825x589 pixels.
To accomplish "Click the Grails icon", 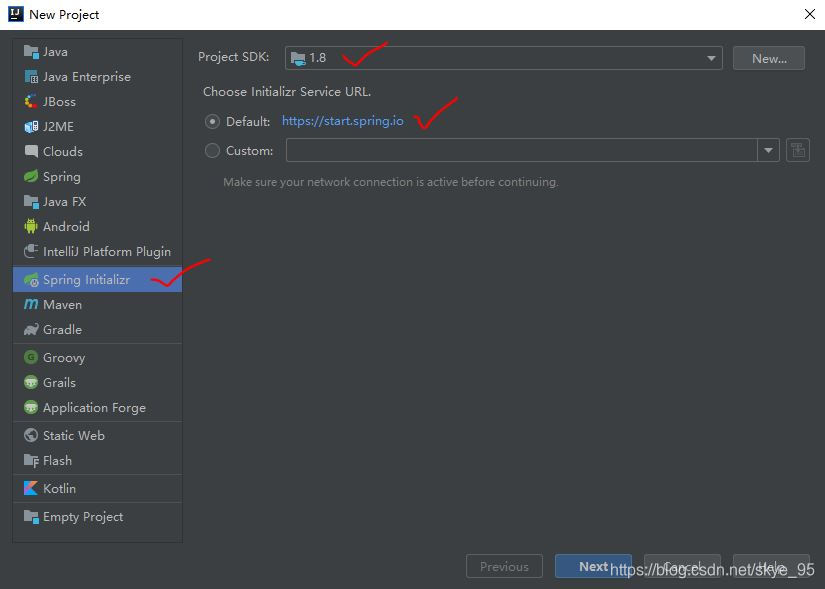I will point(31,382).
